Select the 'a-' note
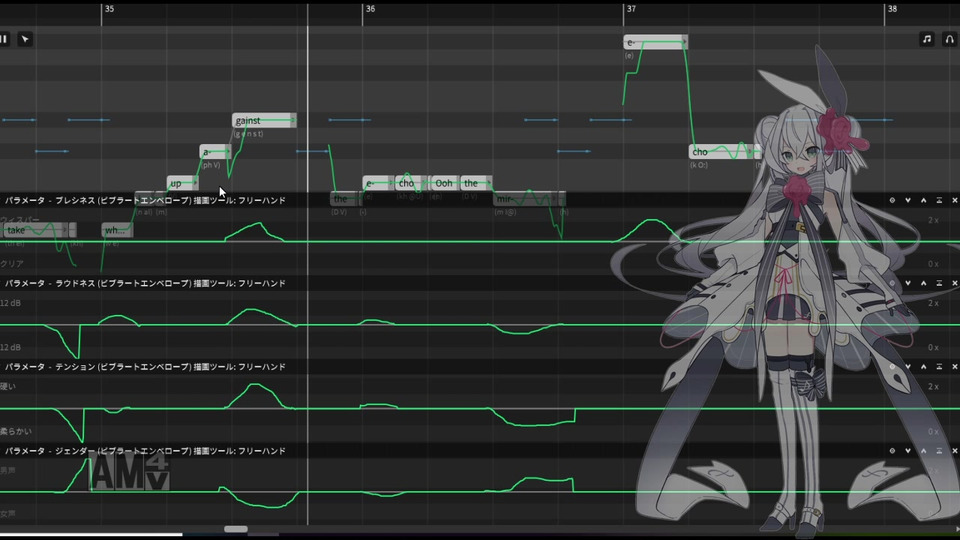This screenshot has width=960, height=540. [215, 152]
